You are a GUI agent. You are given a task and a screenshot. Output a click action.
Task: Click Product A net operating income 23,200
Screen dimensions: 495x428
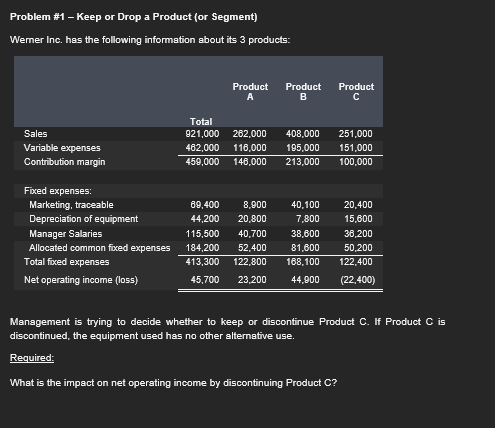click(x=252, y=280)
